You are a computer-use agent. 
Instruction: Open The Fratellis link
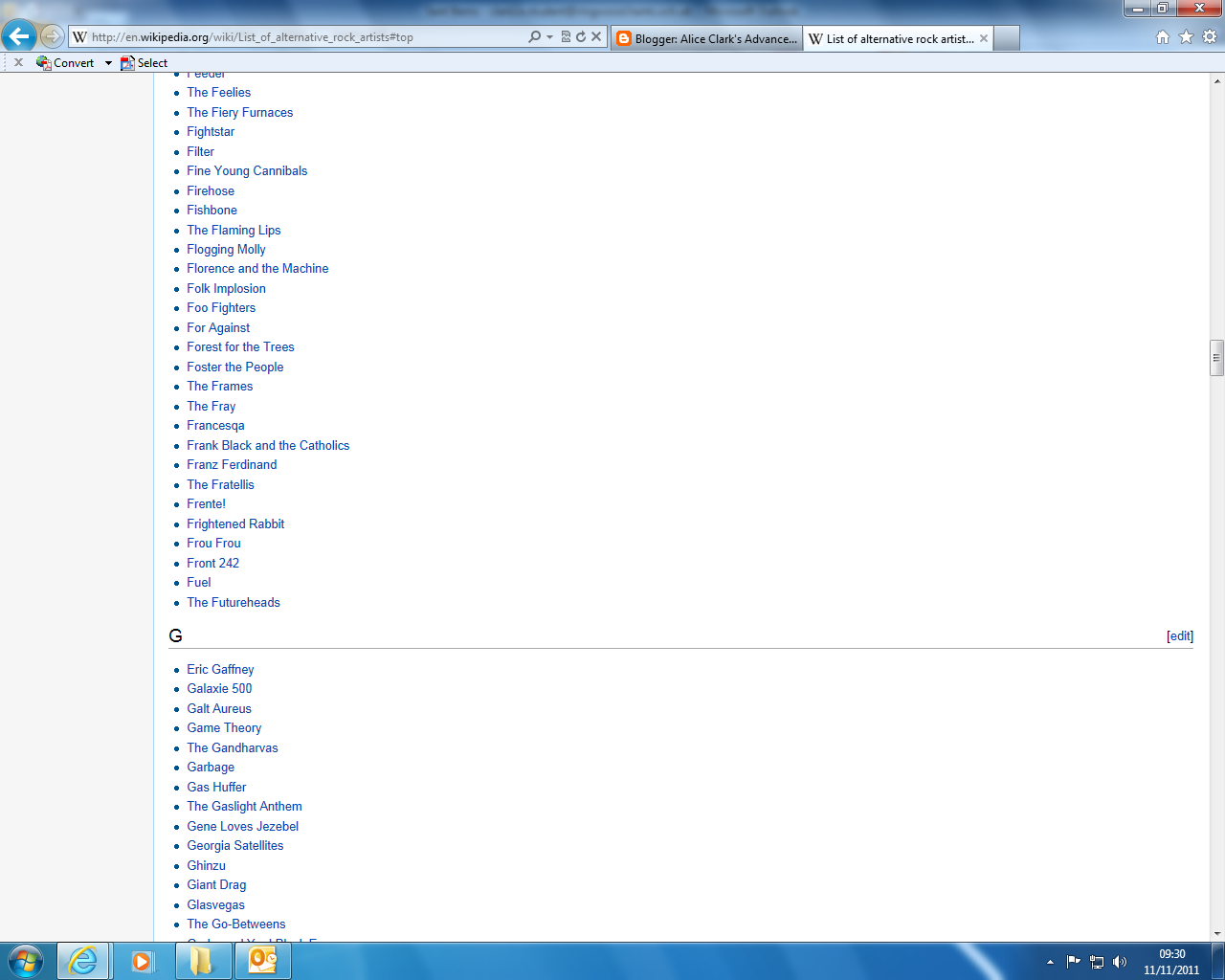[x=220, y=484]
